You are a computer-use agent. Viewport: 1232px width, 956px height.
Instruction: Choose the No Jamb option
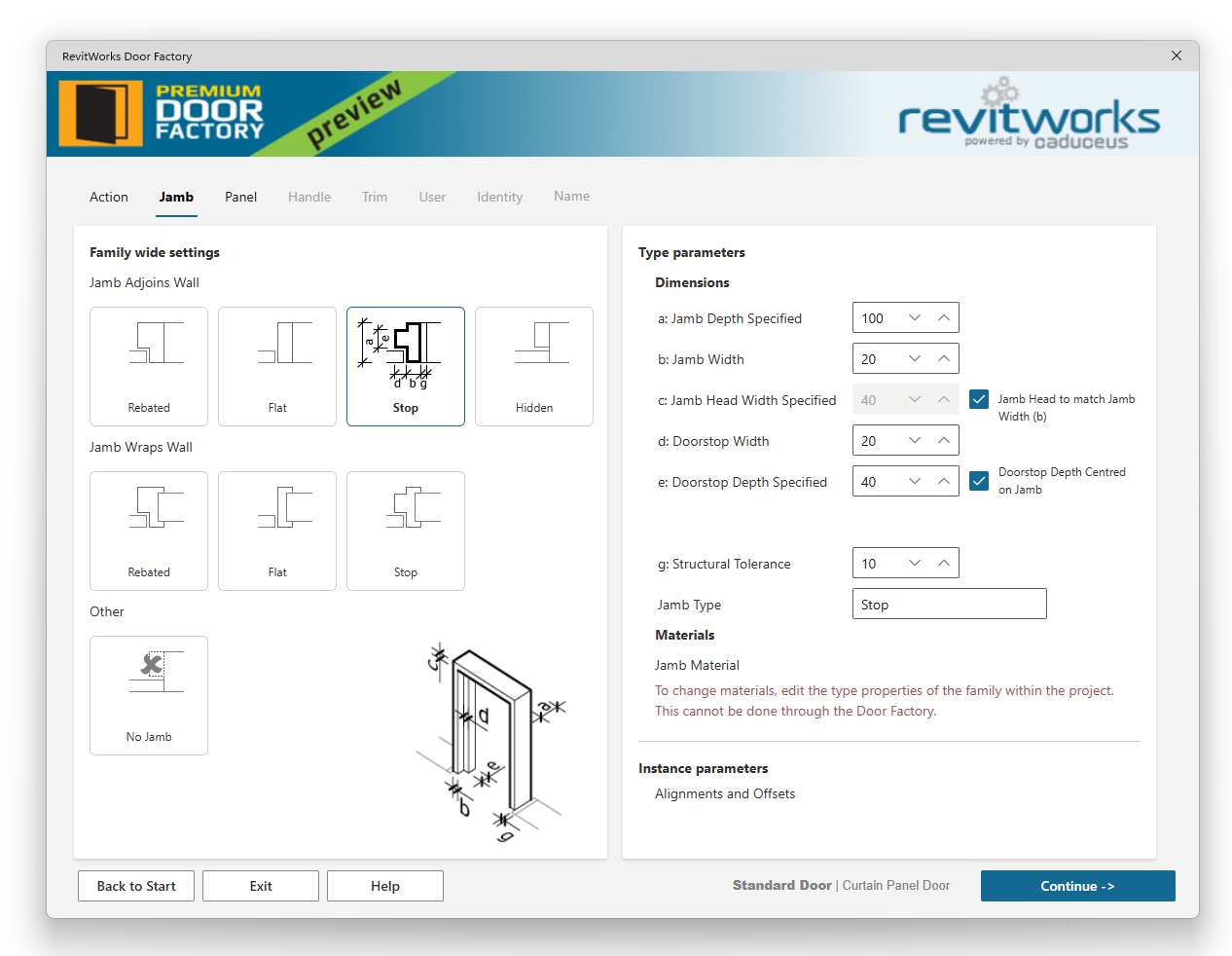pos(149,695)
